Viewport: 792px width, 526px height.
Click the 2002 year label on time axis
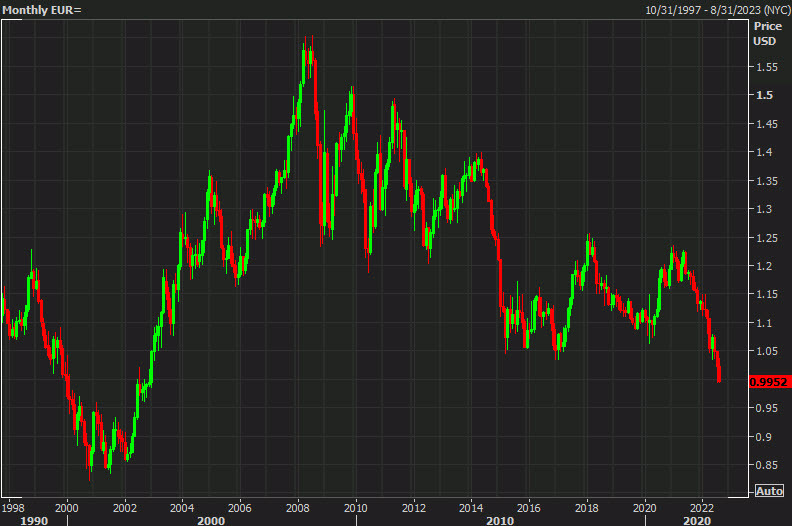click(x=124, y=508)
